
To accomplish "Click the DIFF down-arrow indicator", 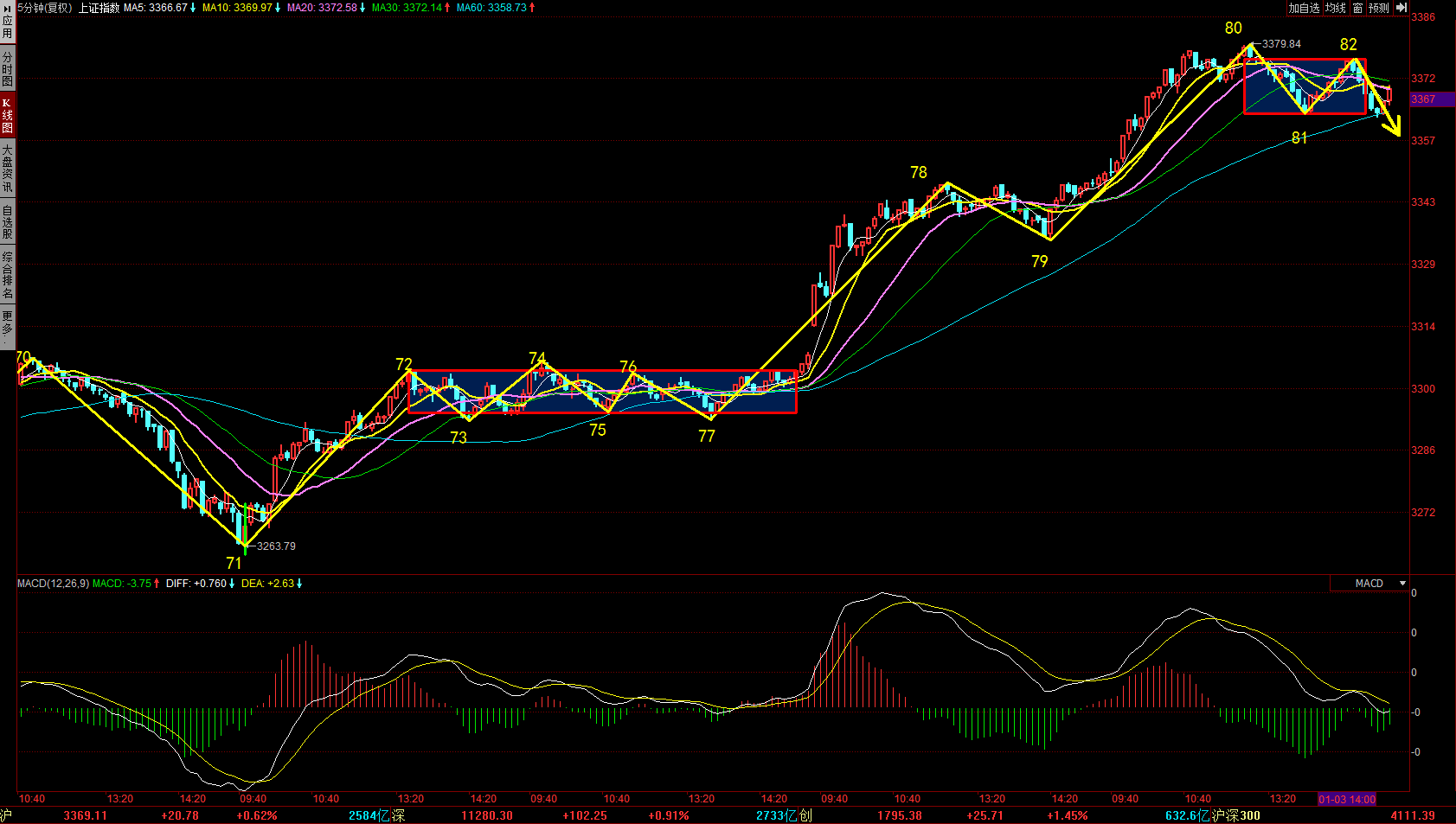I will [232, 584].
